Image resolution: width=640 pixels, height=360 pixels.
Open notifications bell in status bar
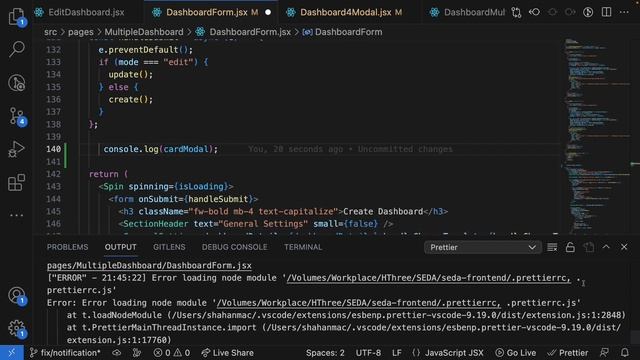625,353
